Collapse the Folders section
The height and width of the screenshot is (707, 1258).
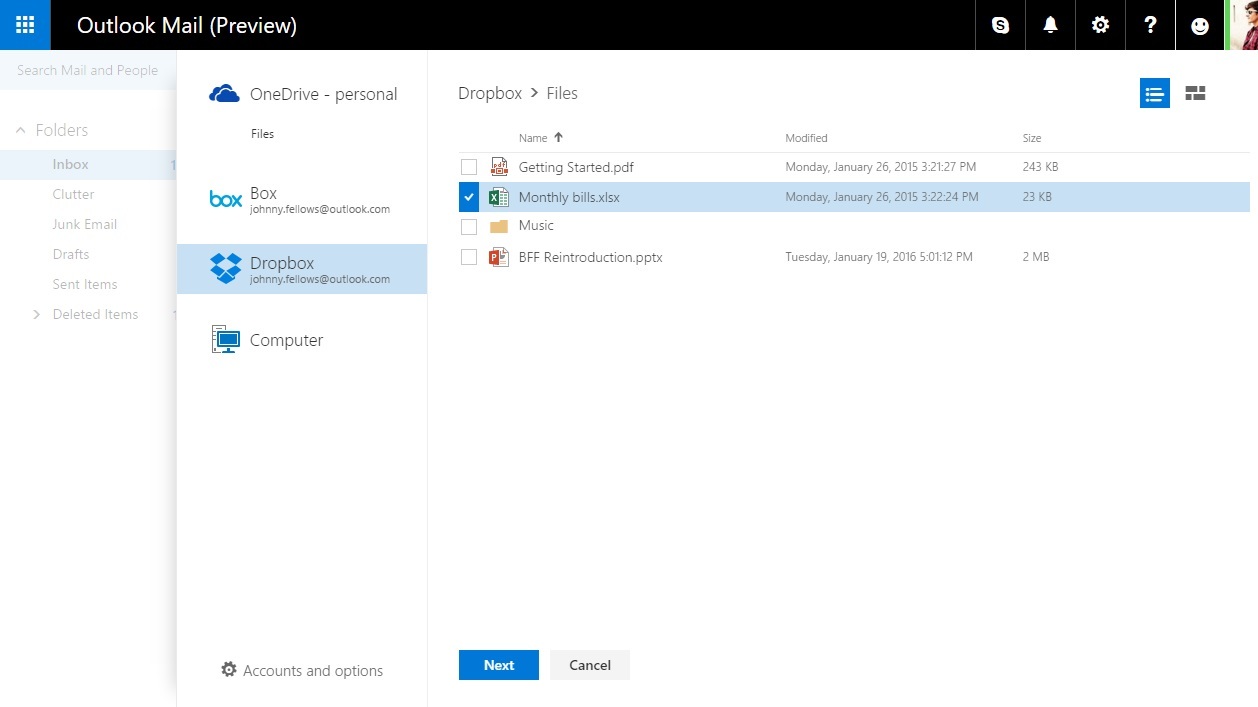(21, 130)
